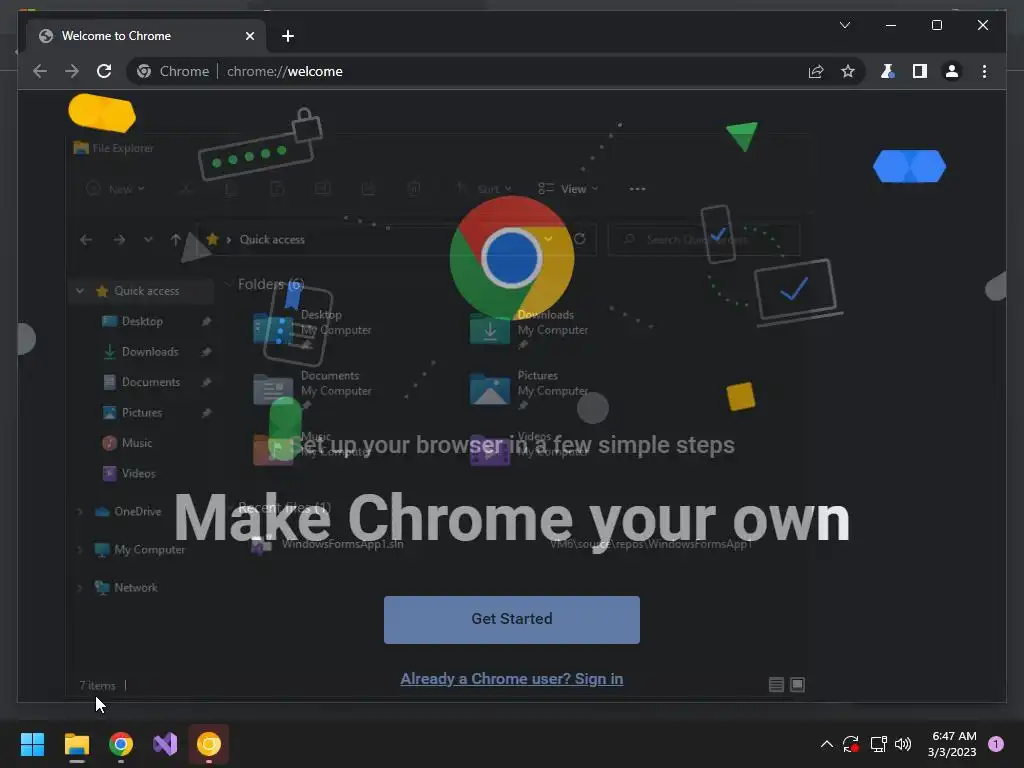Select Pictures in File Explorer sidebar

(142, 413)
